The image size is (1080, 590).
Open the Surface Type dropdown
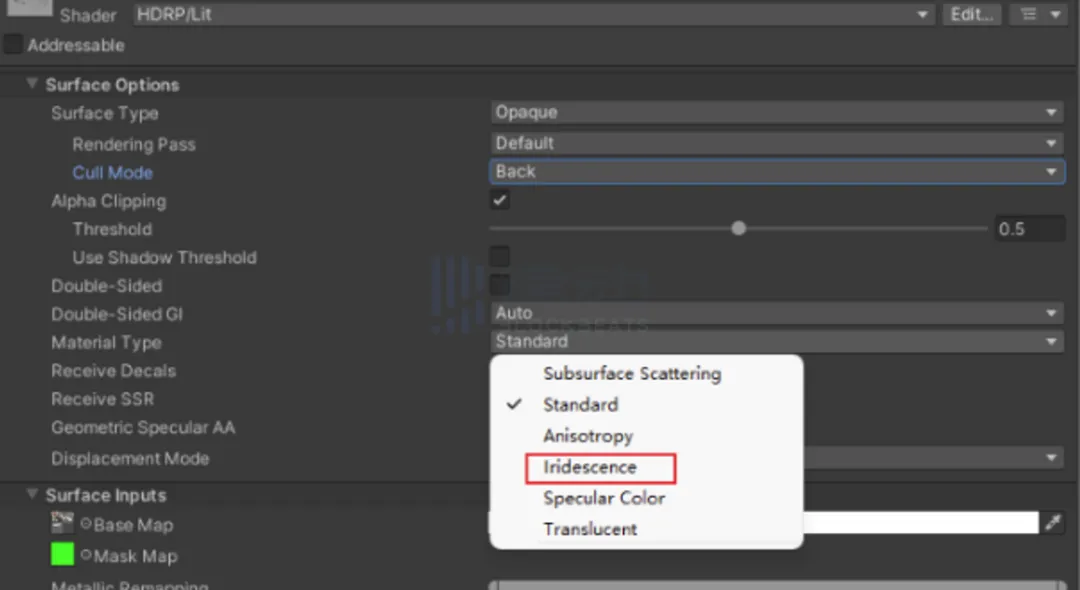pyautogui.click(x=777, y=113)
